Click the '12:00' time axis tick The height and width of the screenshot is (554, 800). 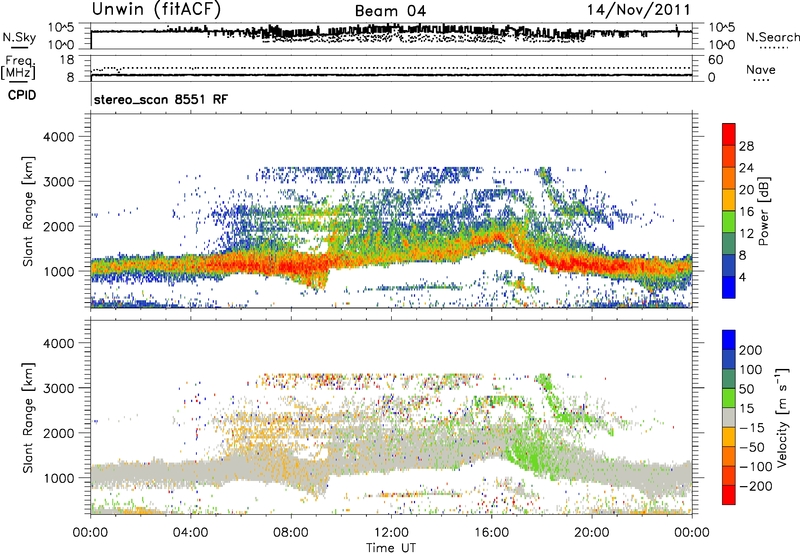(x=391, y=533)
